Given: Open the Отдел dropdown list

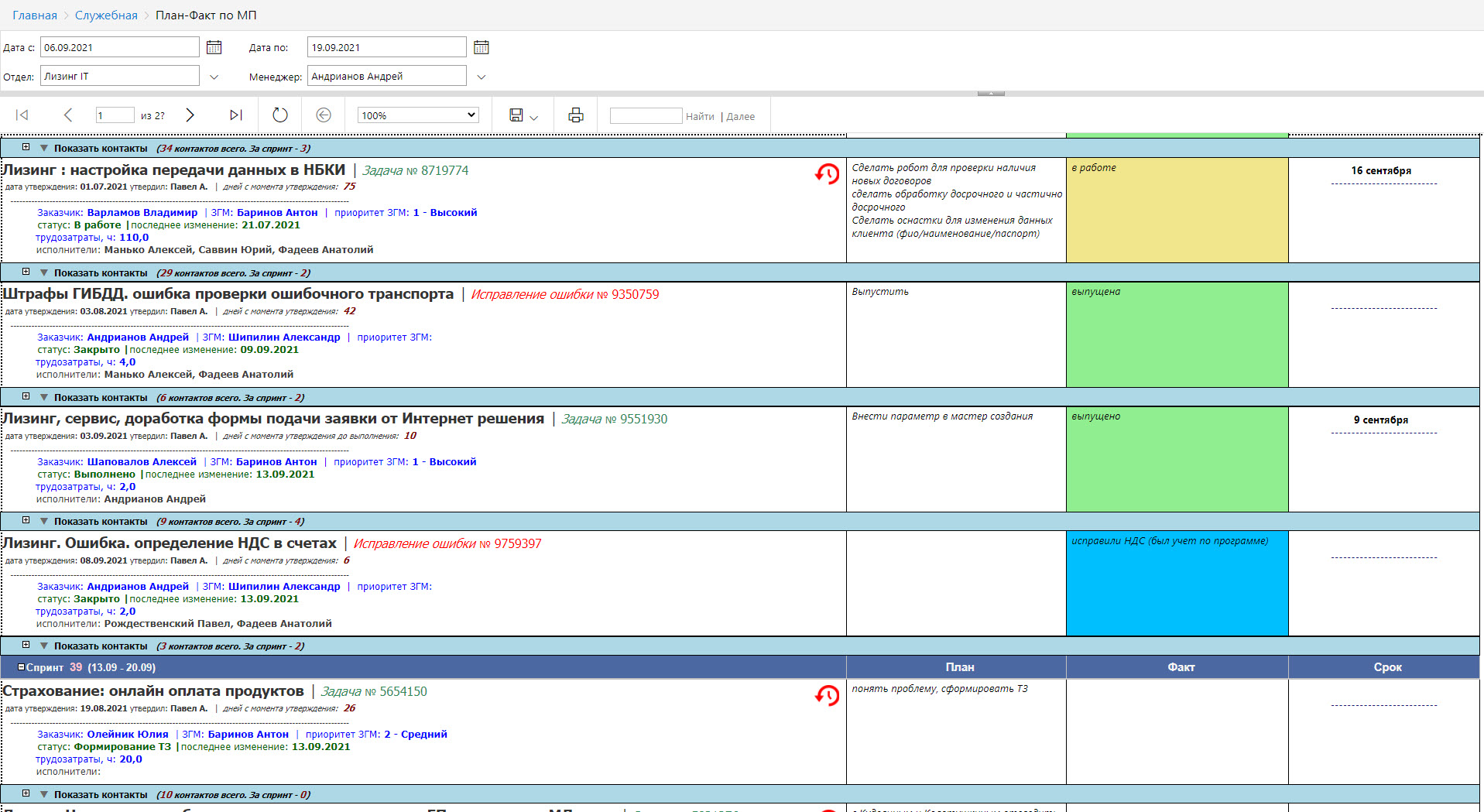Looking at the screenshot, I should pos(214,77).
